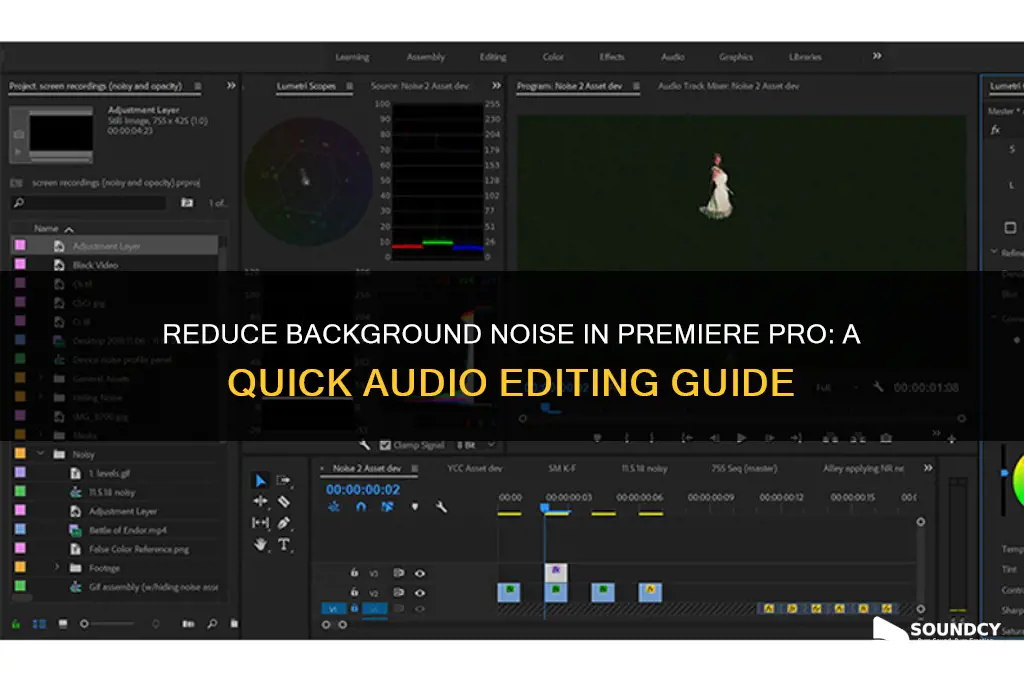The image size is (1024, 680).
Task: Select the Pen tool
Action: coord(283,523)
